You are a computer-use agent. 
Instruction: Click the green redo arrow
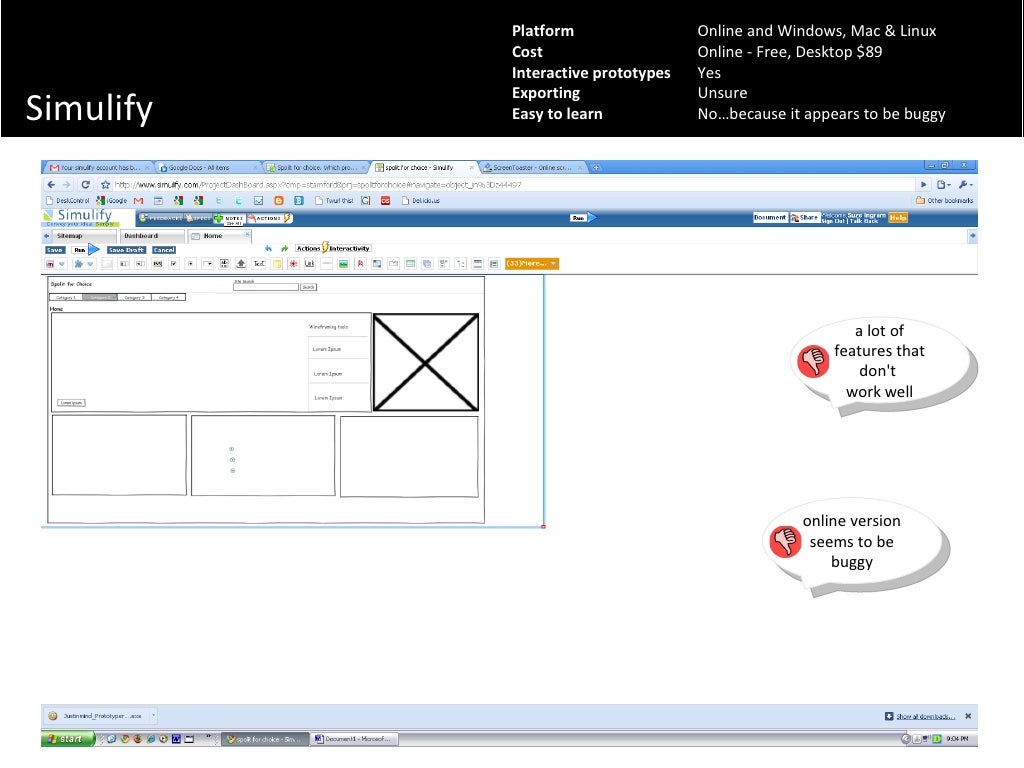point(285,248)
